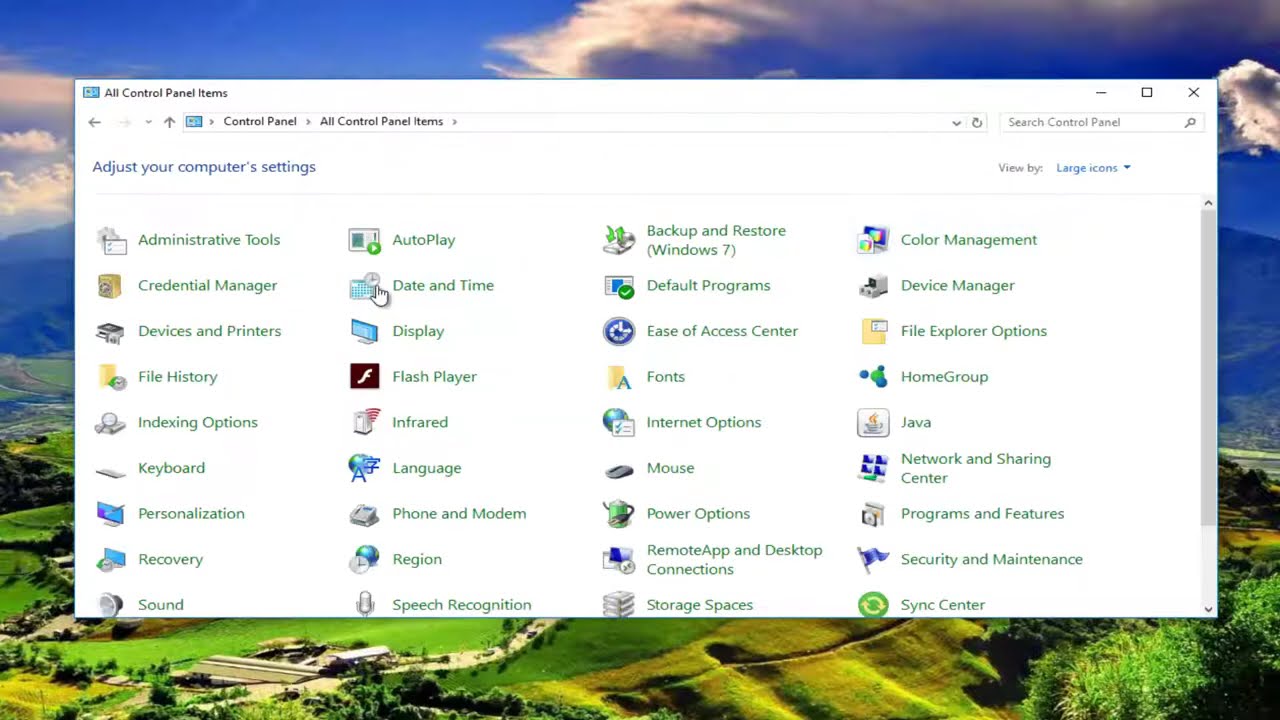Image resolution: width=1280 pixels, height=720 pixels.
Task: Open the Network and Sharing Center icon
Action: click(873, 468)
